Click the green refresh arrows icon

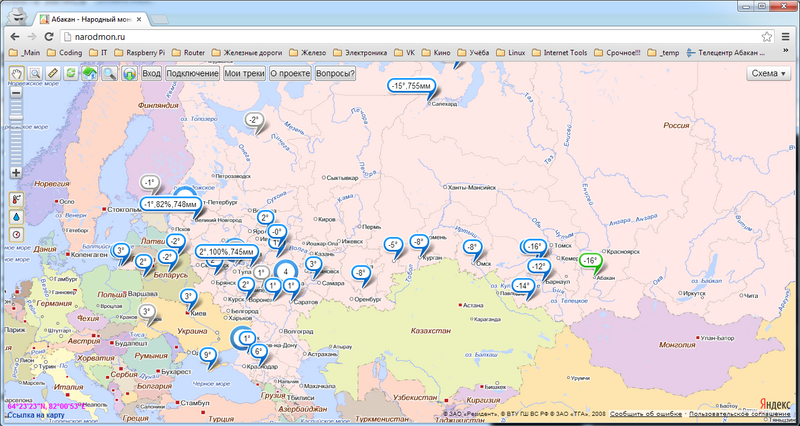click(x=71, y=73)
